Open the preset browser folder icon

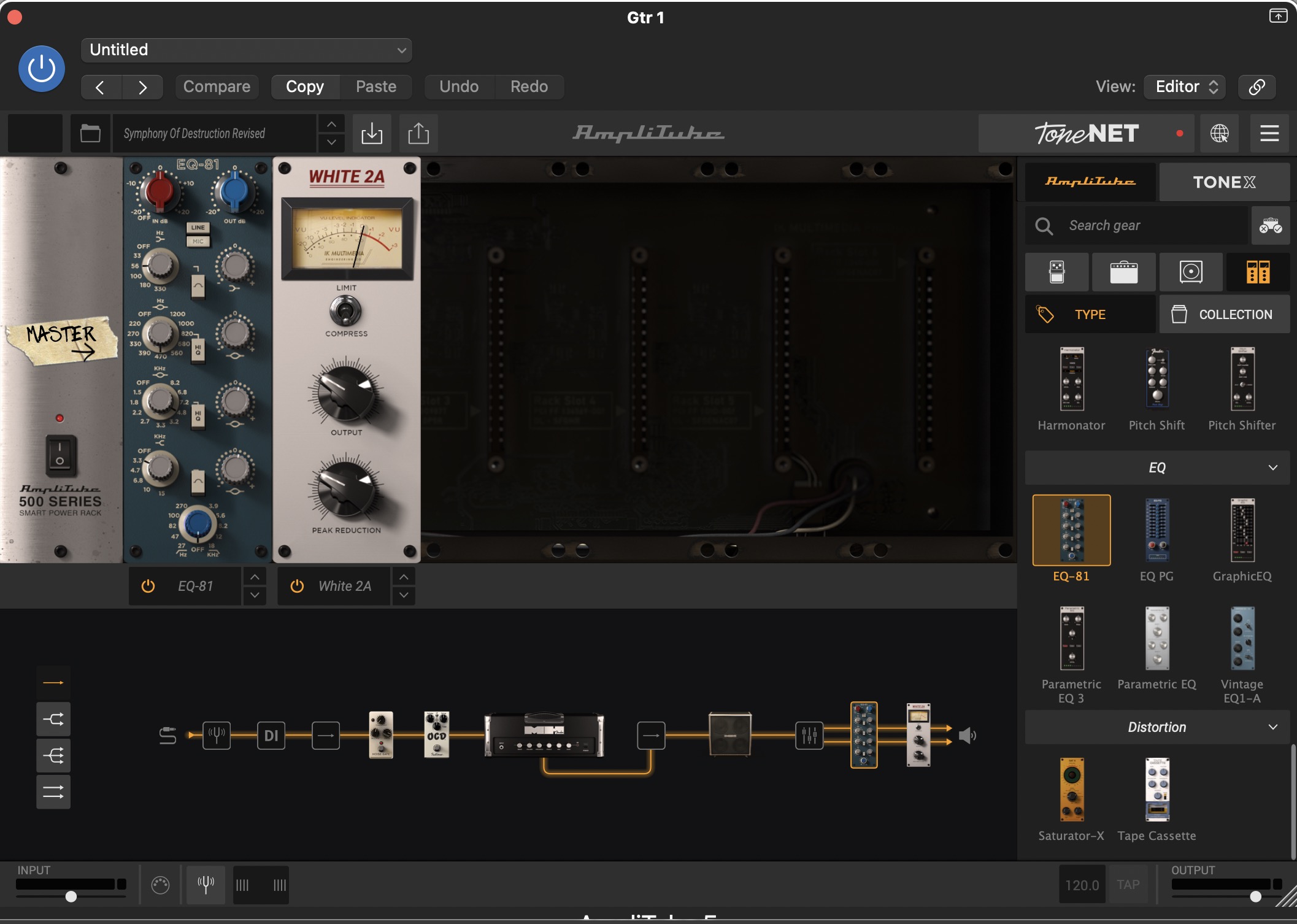[x=90, y=133]
